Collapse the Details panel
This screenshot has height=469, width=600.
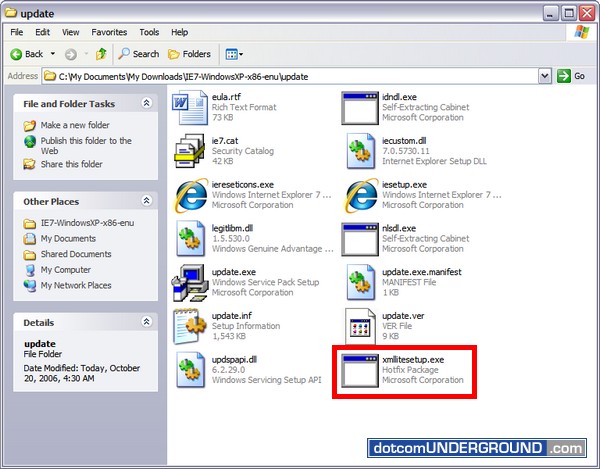click(x=147, y=321)
